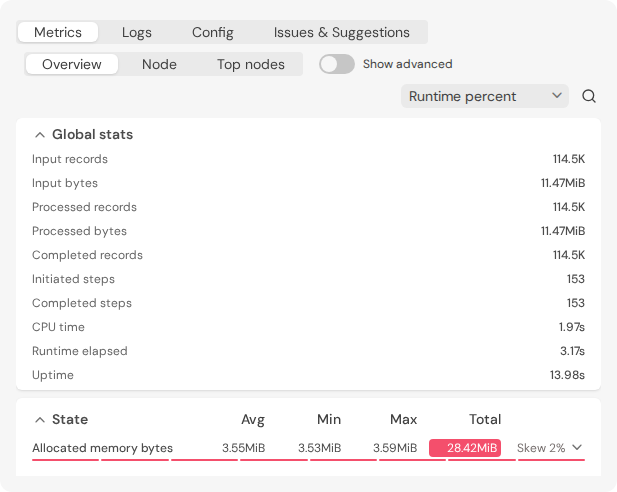Select the Node sub-tab
This screenshot has height=492, width=617.
[x=159, y=64]
